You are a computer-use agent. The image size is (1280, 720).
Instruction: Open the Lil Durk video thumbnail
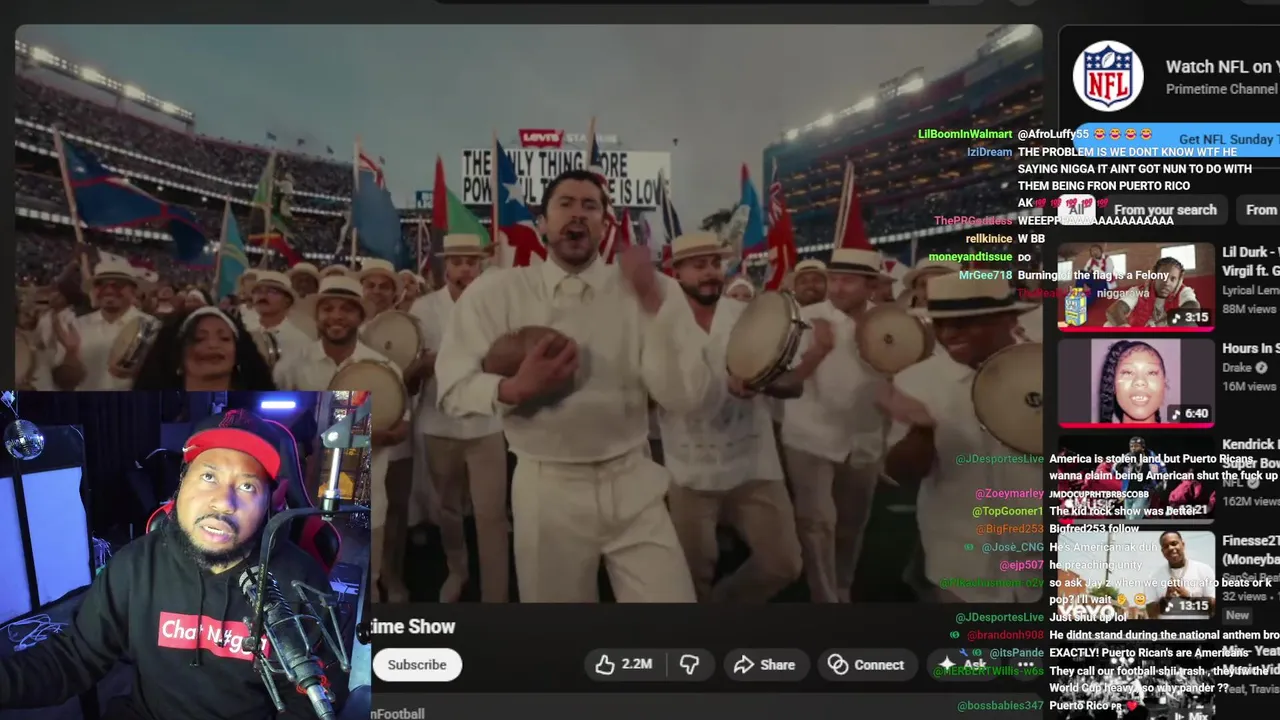1136,286
